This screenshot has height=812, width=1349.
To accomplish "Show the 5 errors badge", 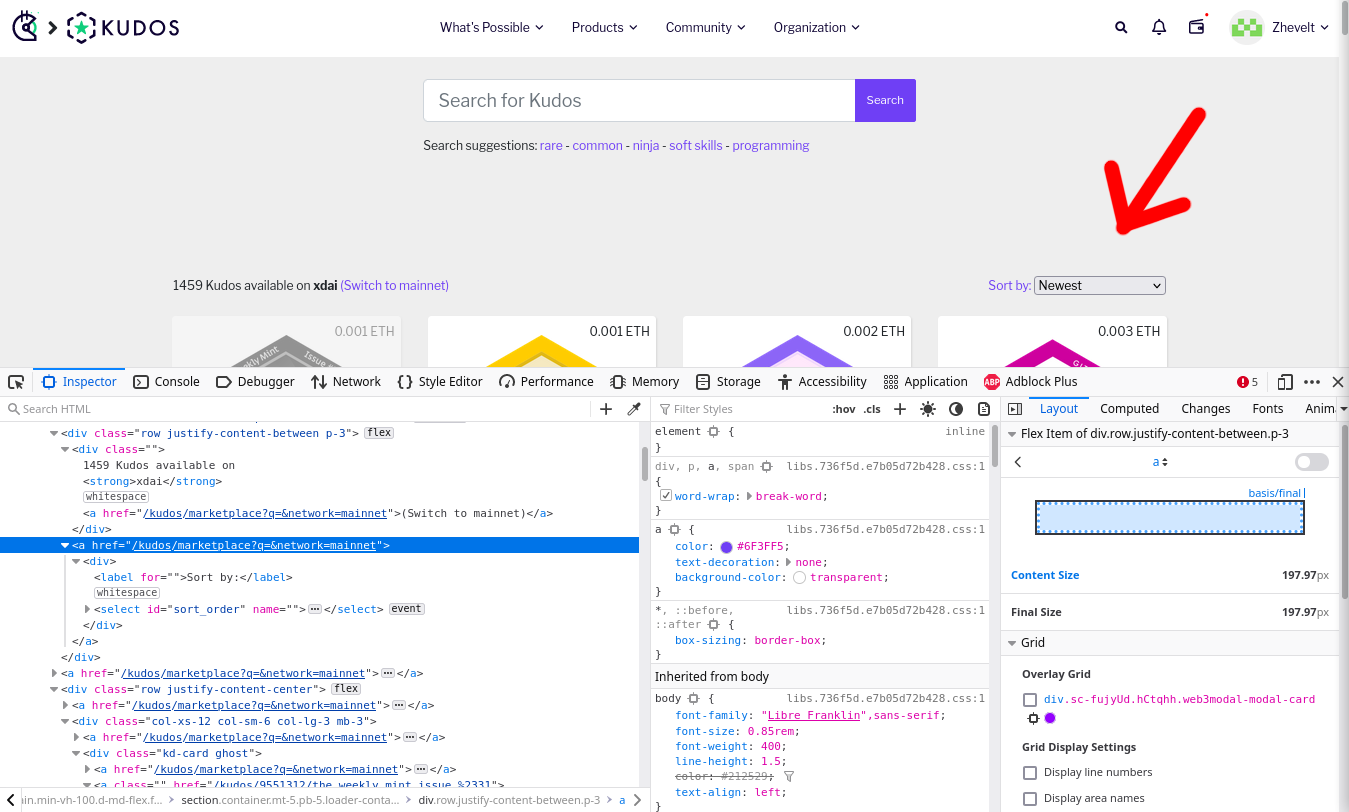I will [1248, 382].
